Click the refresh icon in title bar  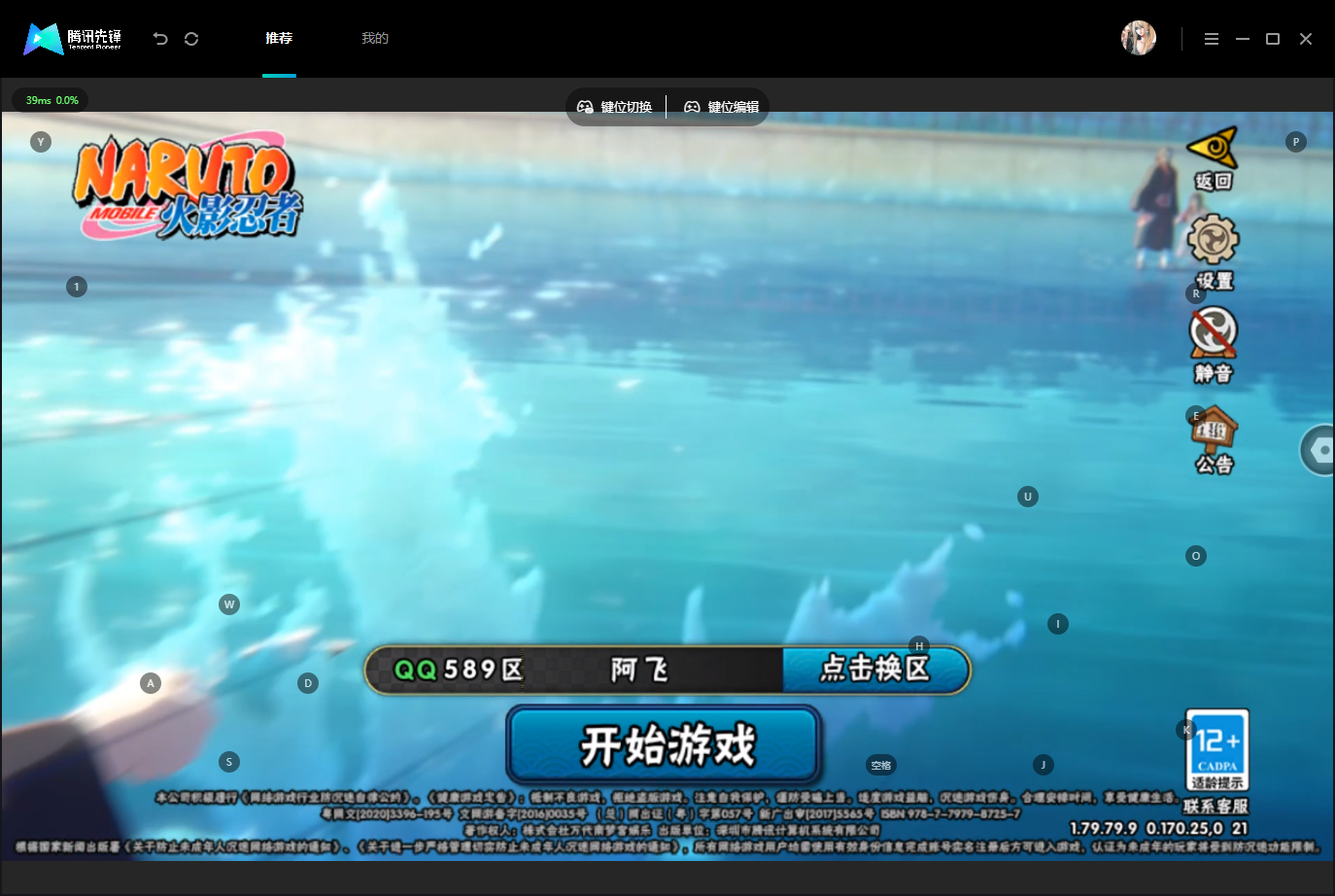pos(191,38)
